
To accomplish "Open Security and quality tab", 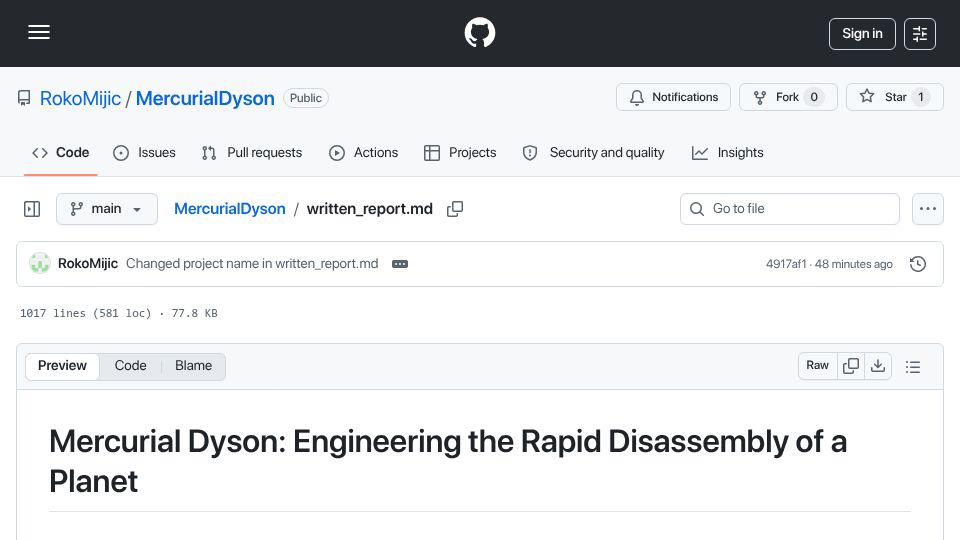I will pyautogui.click(x=593, y=152).
